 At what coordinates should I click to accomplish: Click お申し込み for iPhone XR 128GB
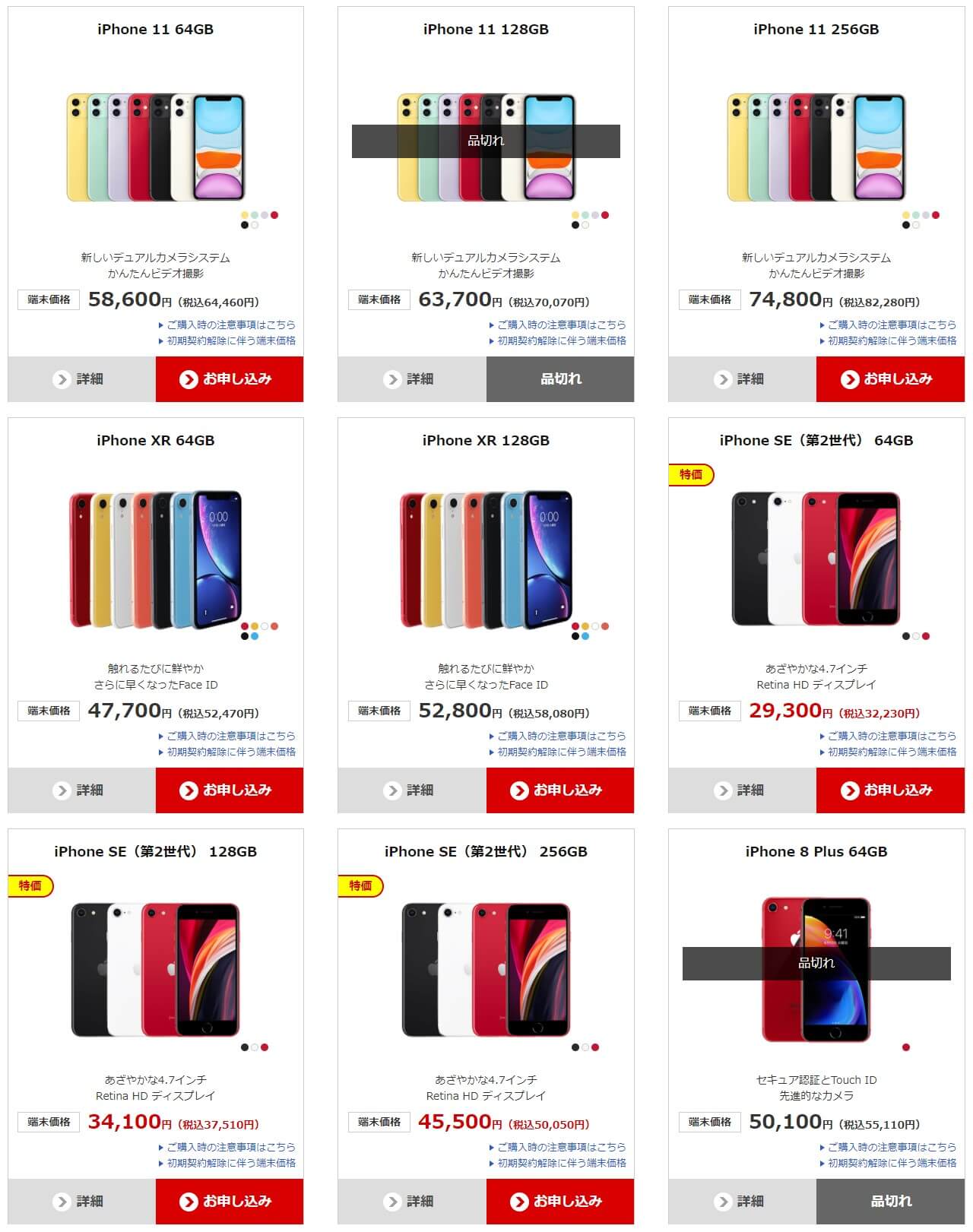point(560,790)
